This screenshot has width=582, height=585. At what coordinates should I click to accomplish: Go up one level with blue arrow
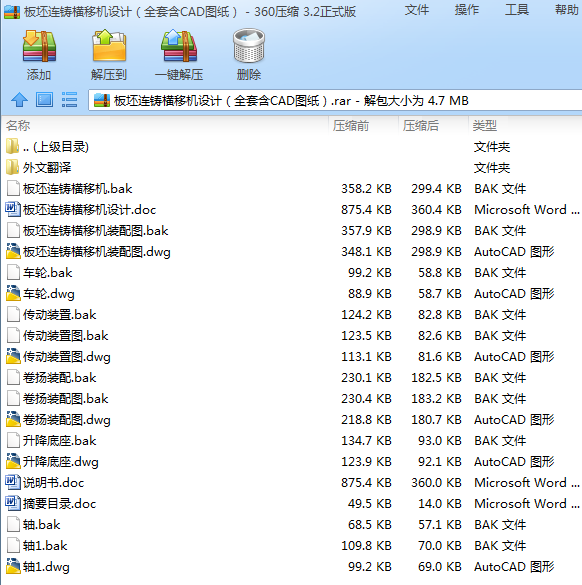[19, 100]
